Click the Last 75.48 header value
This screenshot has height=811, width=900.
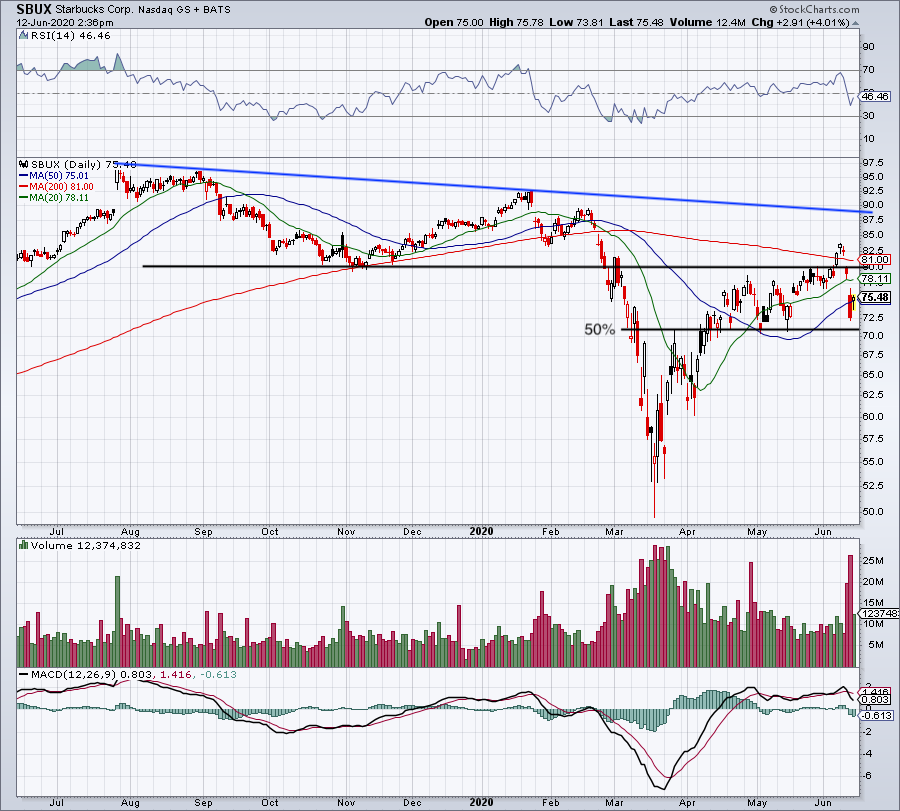tap(636, 22)
